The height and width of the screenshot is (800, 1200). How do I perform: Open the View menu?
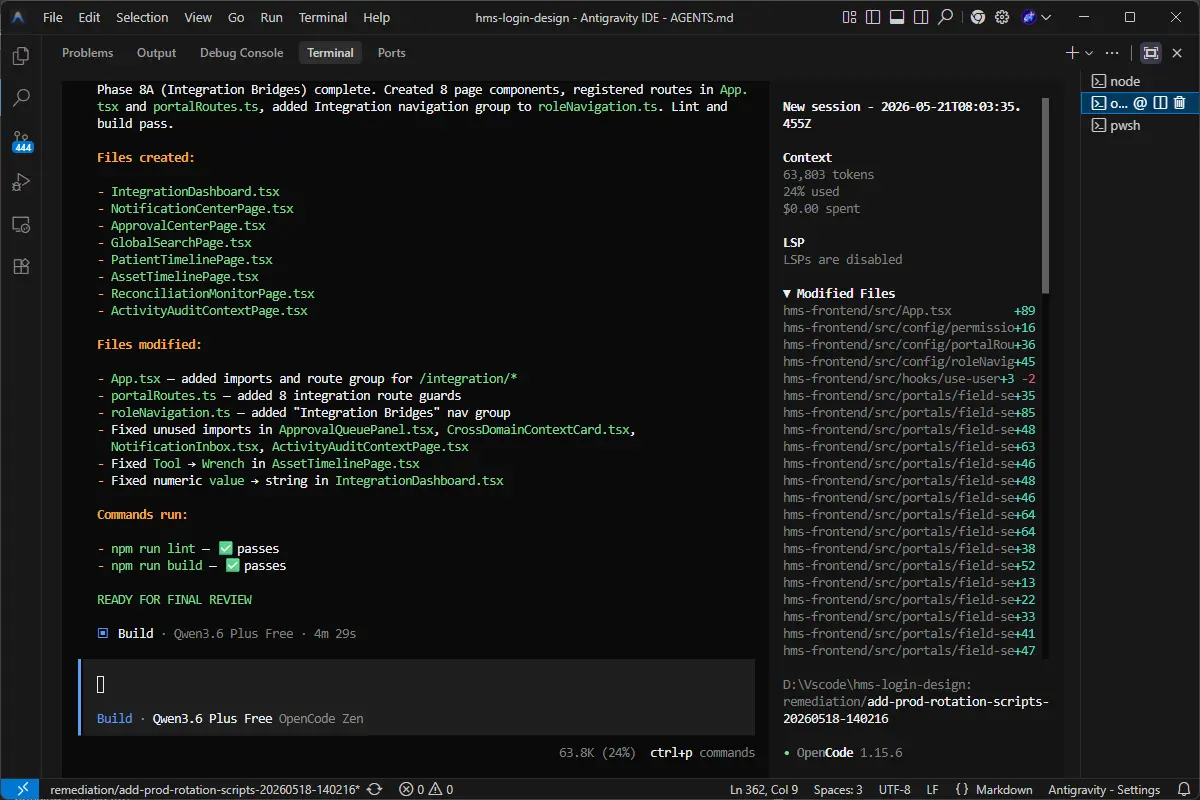198,17
